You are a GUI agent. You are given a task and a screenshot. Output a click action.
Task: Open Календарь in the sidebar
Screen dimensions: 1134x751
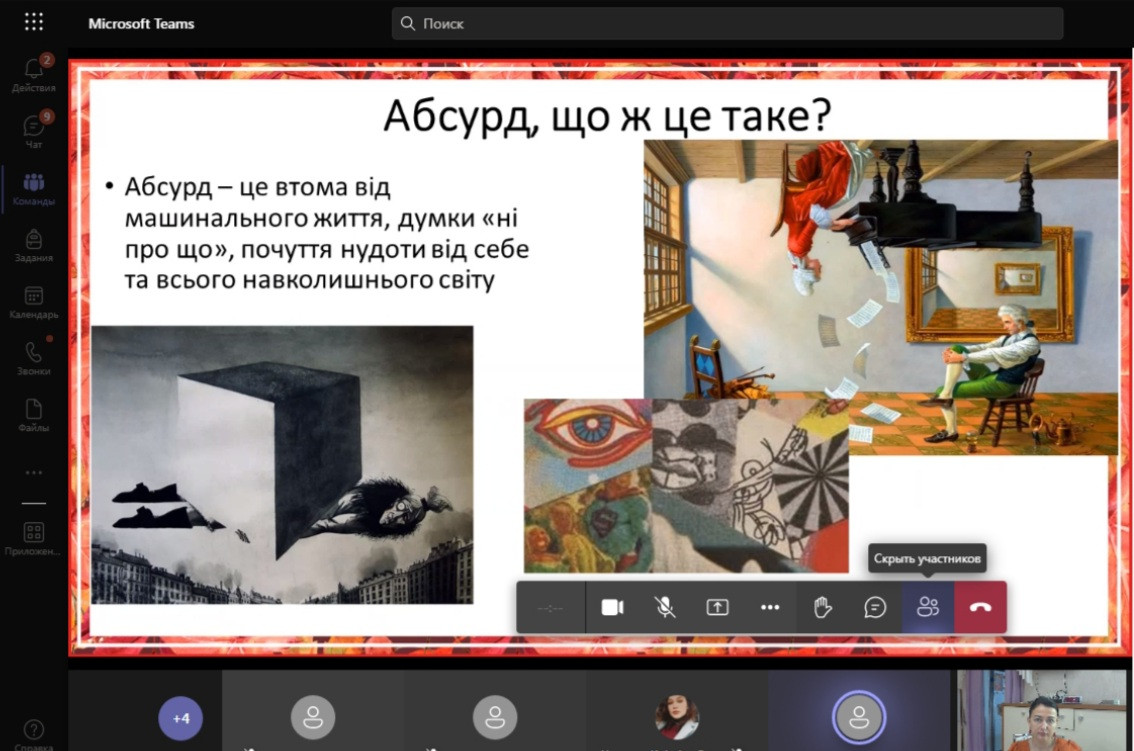pos(34,301)
